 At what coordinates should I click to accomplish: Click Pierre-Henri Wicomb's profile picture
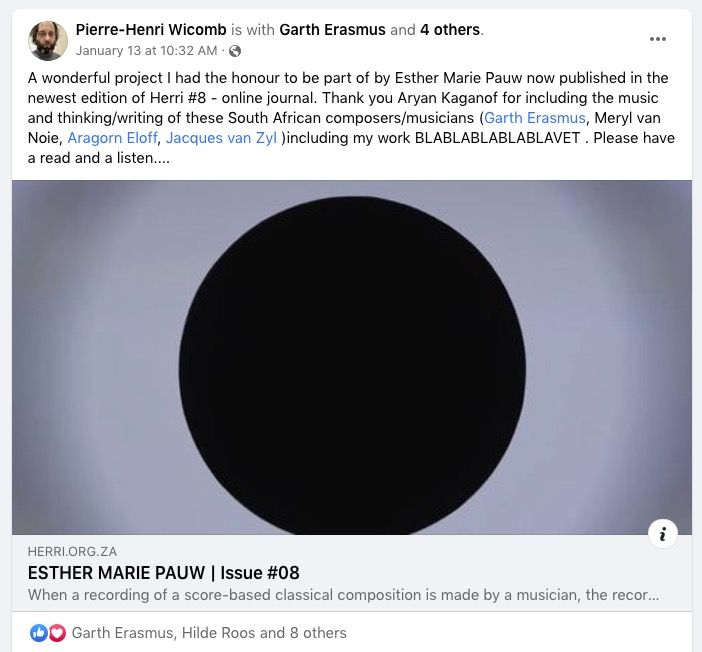[48, 40]
